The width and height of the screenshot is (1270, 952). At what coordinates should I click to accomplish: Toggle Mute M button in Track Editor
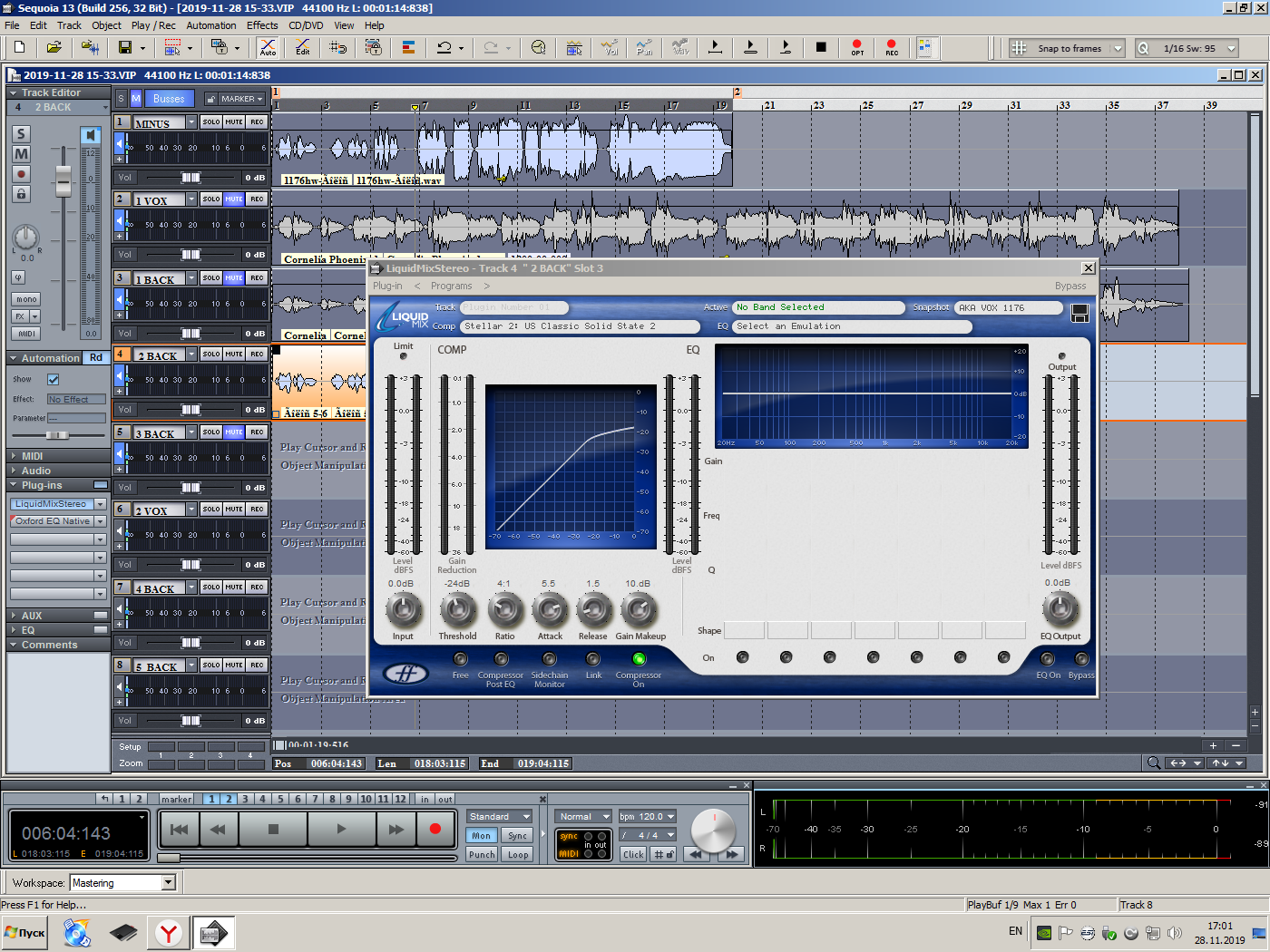click(x=21, y=154)
